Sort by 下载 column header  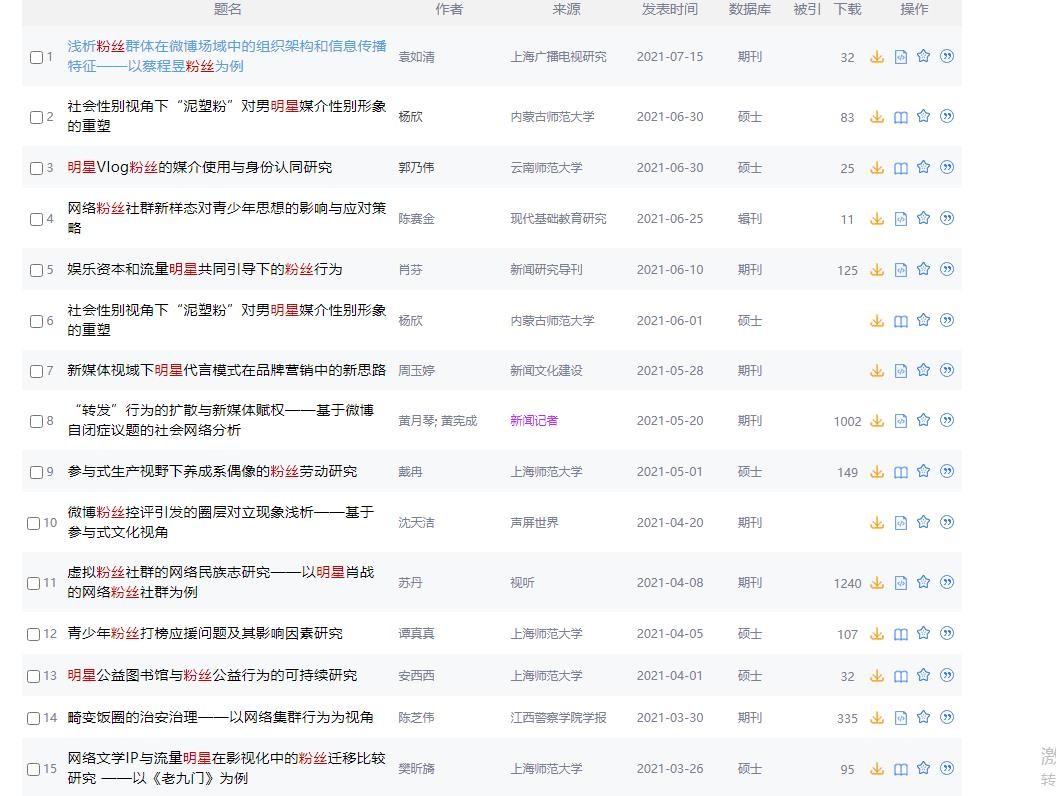(847, 9)
